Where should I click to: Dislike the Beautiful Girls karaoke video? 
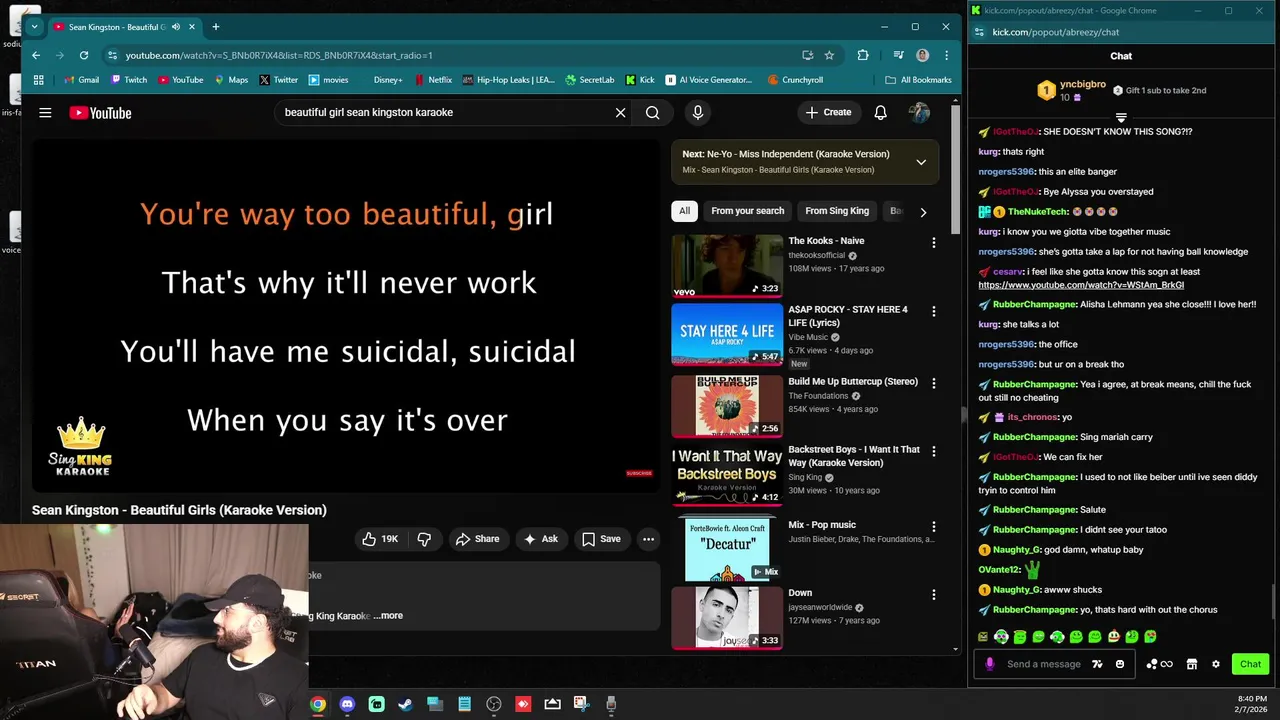[x=424, y=539]
